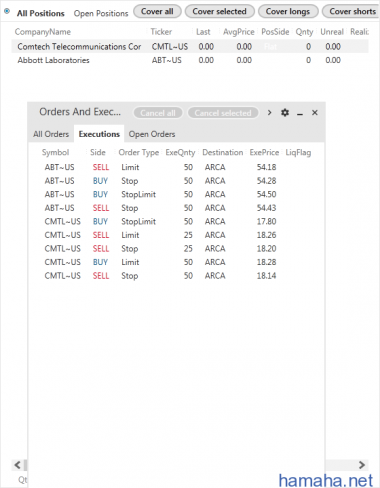
Task: Sort positions by AvgPrice column header
Action: pyautogui.click(x=239, y=32)
